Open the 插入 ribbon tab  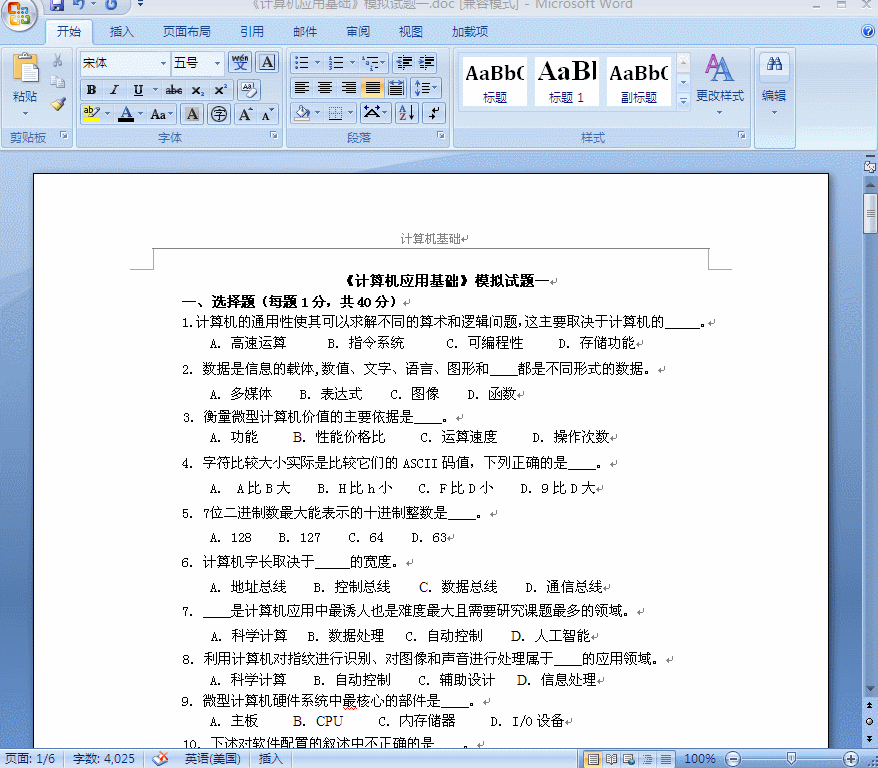(122, 31)
